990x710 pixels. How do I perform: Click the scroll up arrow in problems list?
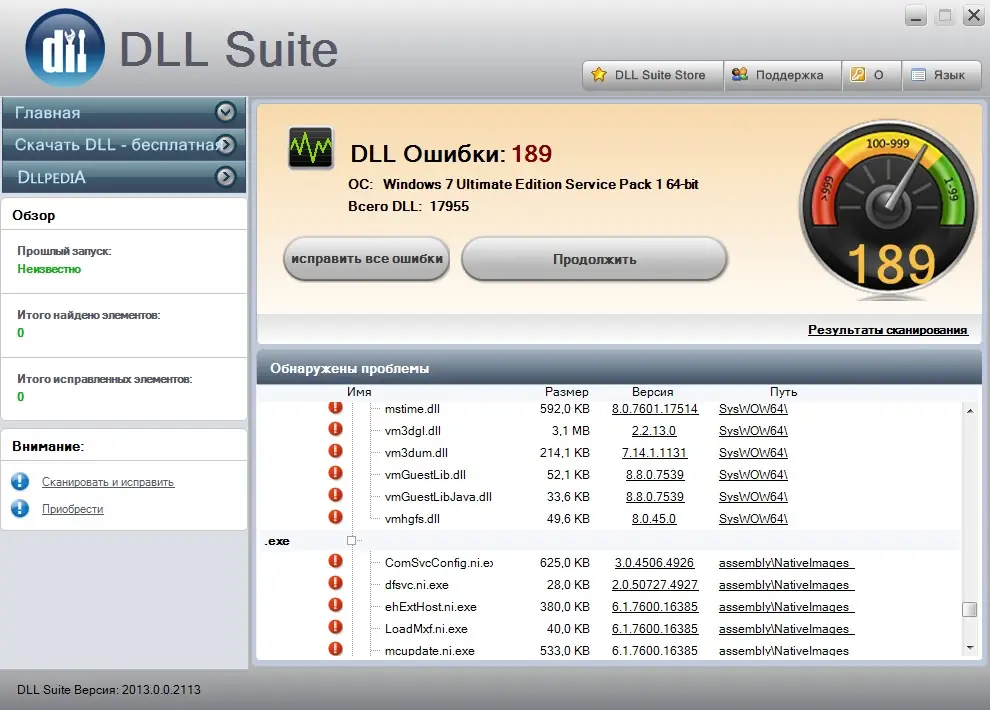pyautogui.click(x=969, y=411)
